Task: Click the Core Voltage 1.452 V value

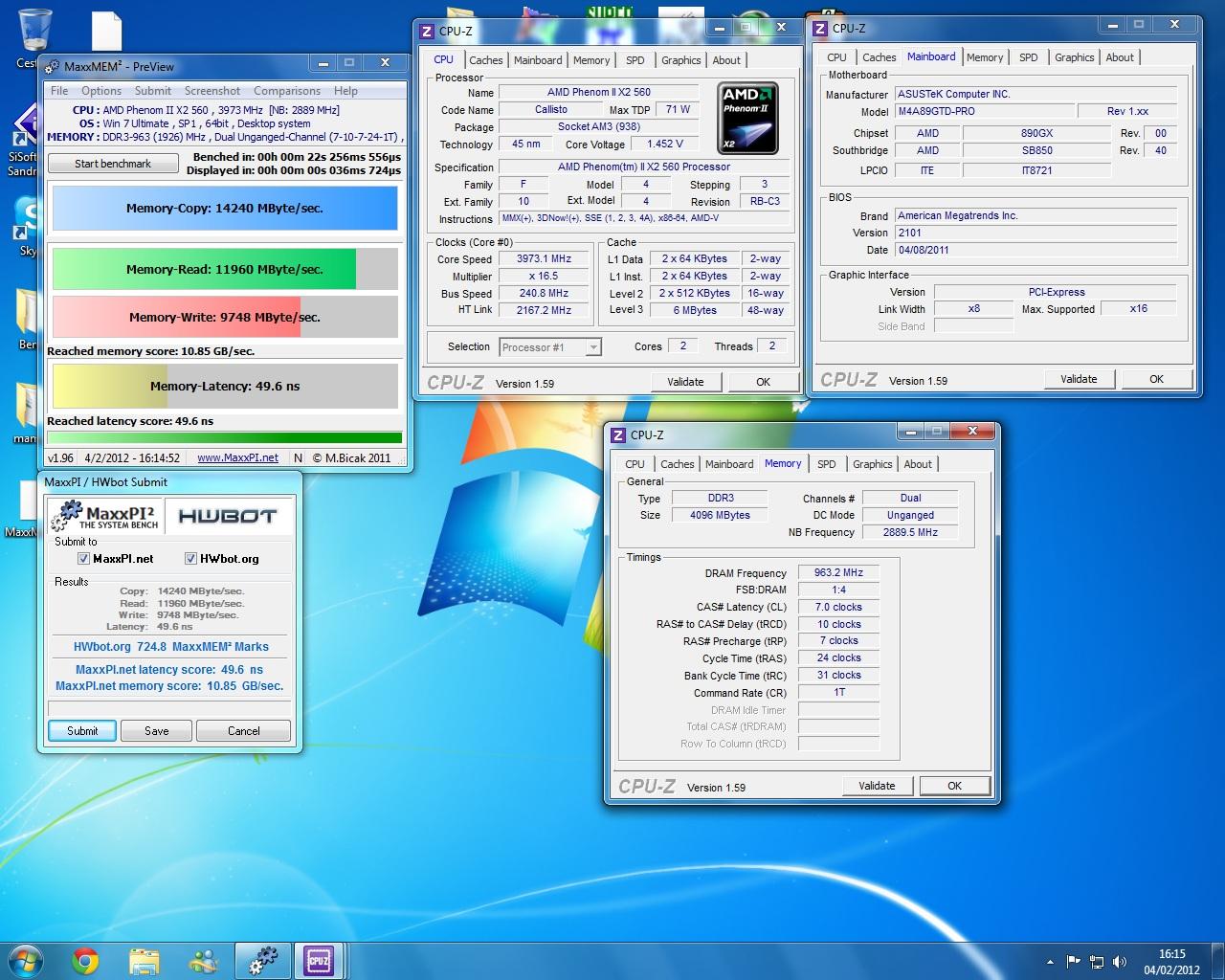Action: [x=665, y=145]
